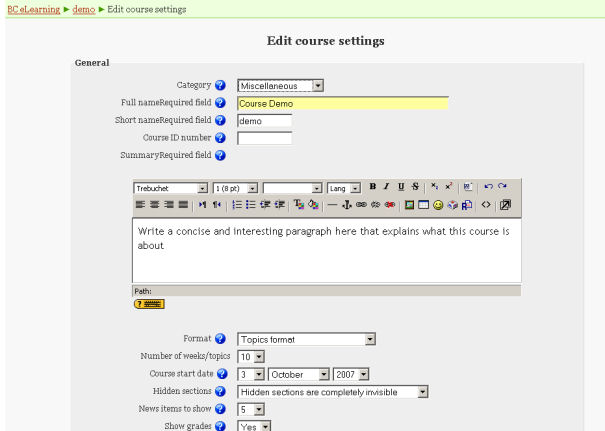Go to the demo breadcrumb link
The height and width of the screenshot is (431, 605).
coord(84,9)
